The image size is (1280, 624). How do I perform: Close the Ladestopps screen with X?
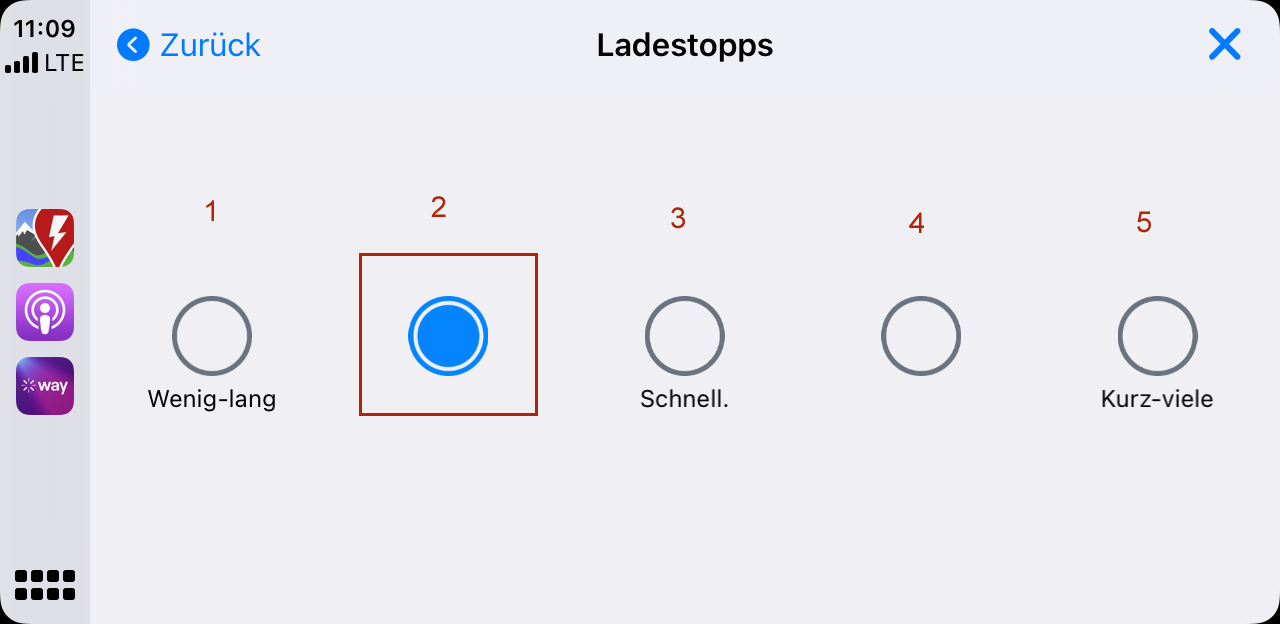(x=1224, y=44)
